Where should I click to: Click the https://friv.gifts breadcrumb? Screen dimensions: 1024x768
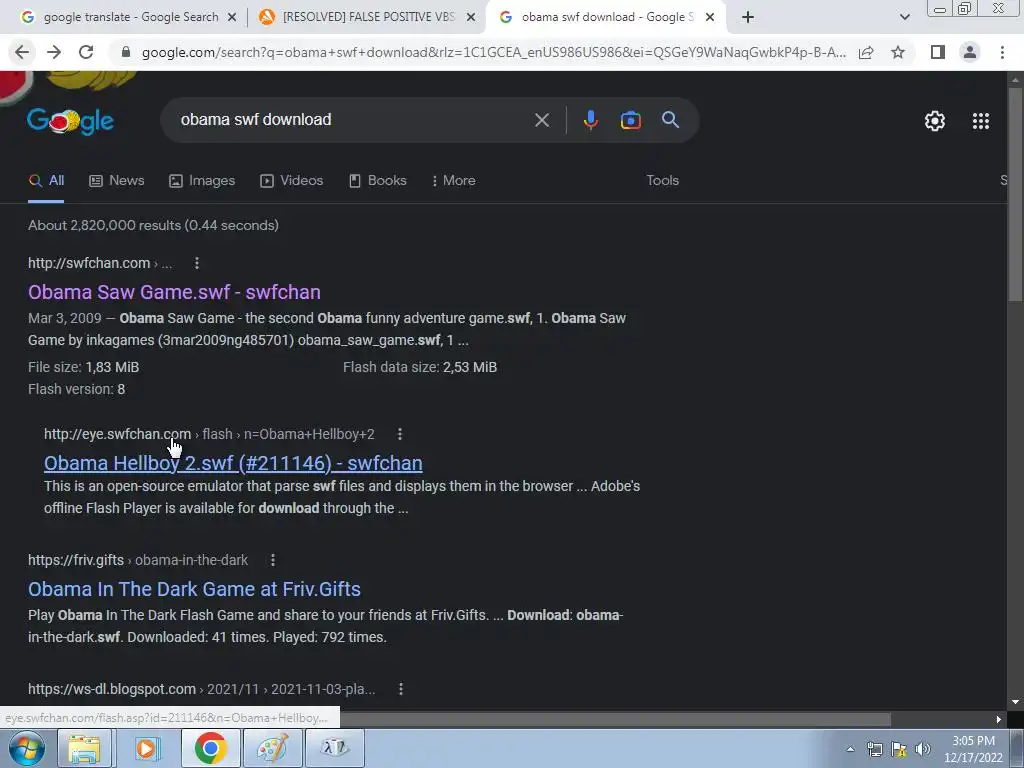pyautogui.click(x=76, y=560)
